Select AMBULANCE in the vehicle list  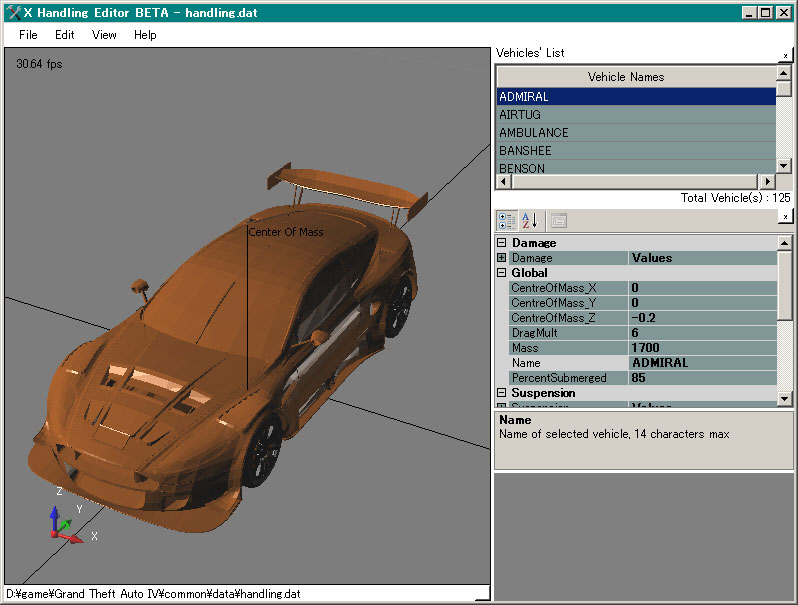[636, 132]
